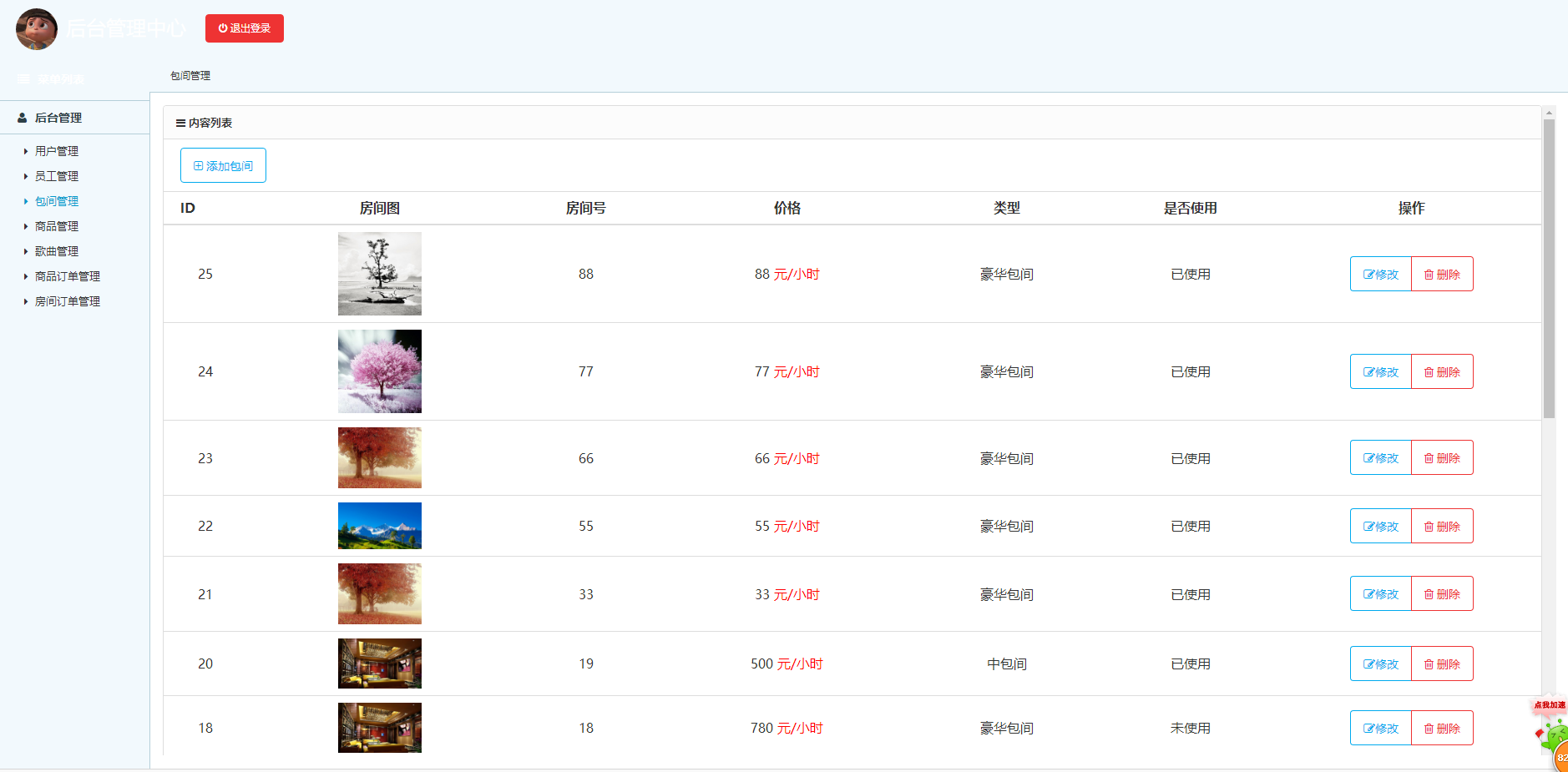Click price cell '500 元/小时'
1568x772 pixels.
(x=787, y=664)
